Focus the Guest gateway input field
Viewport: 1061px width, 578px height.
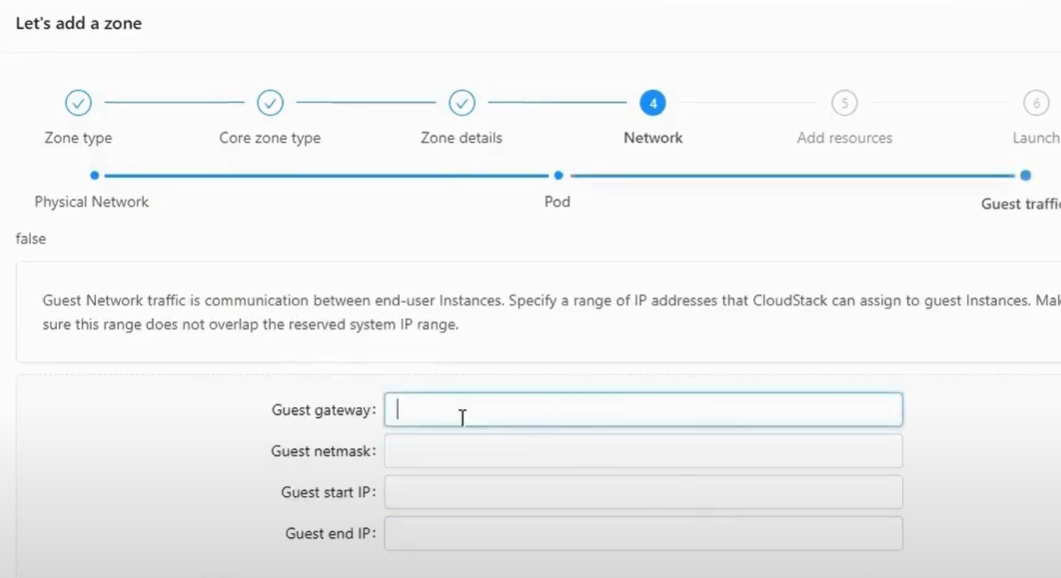(x=644, y=409)
